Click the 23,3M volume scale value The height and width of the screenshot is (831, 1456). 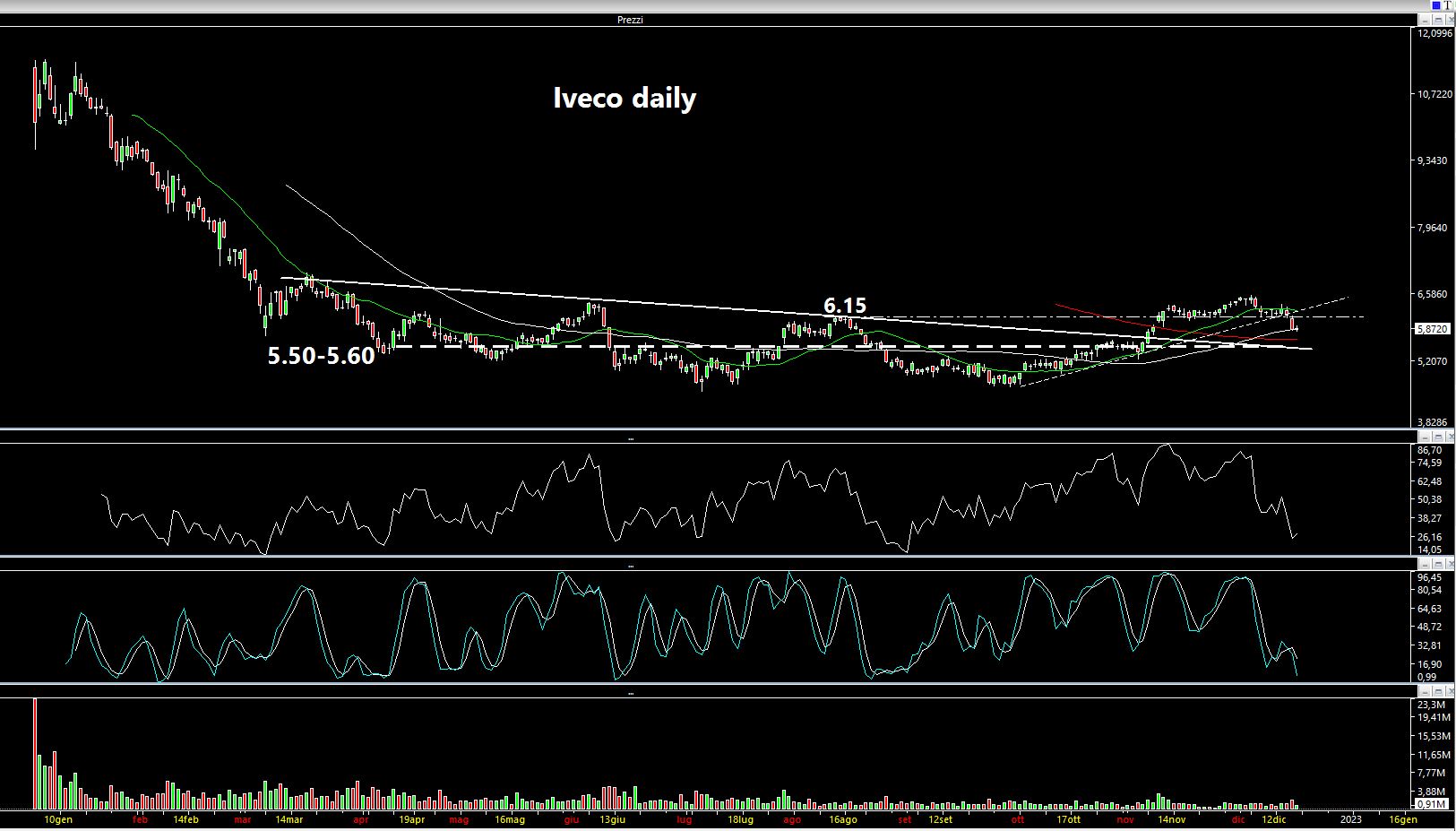pyautogui.click(x=1432, y=705)
